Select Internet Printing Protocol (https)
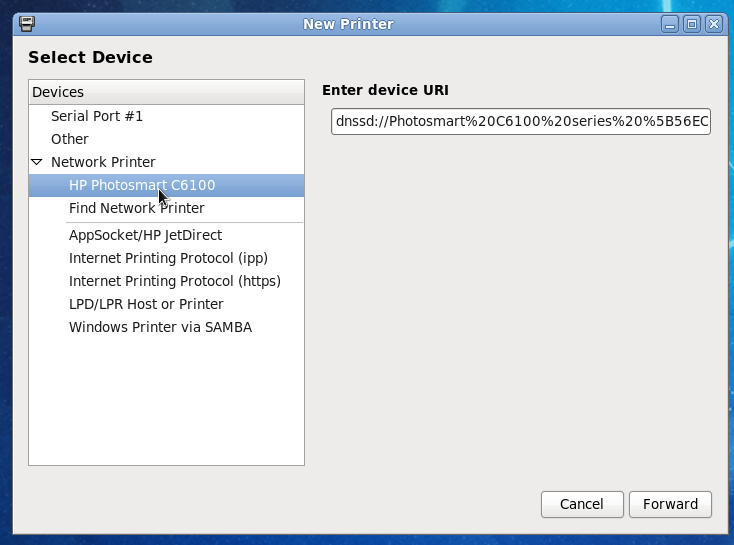 (174, 281)
